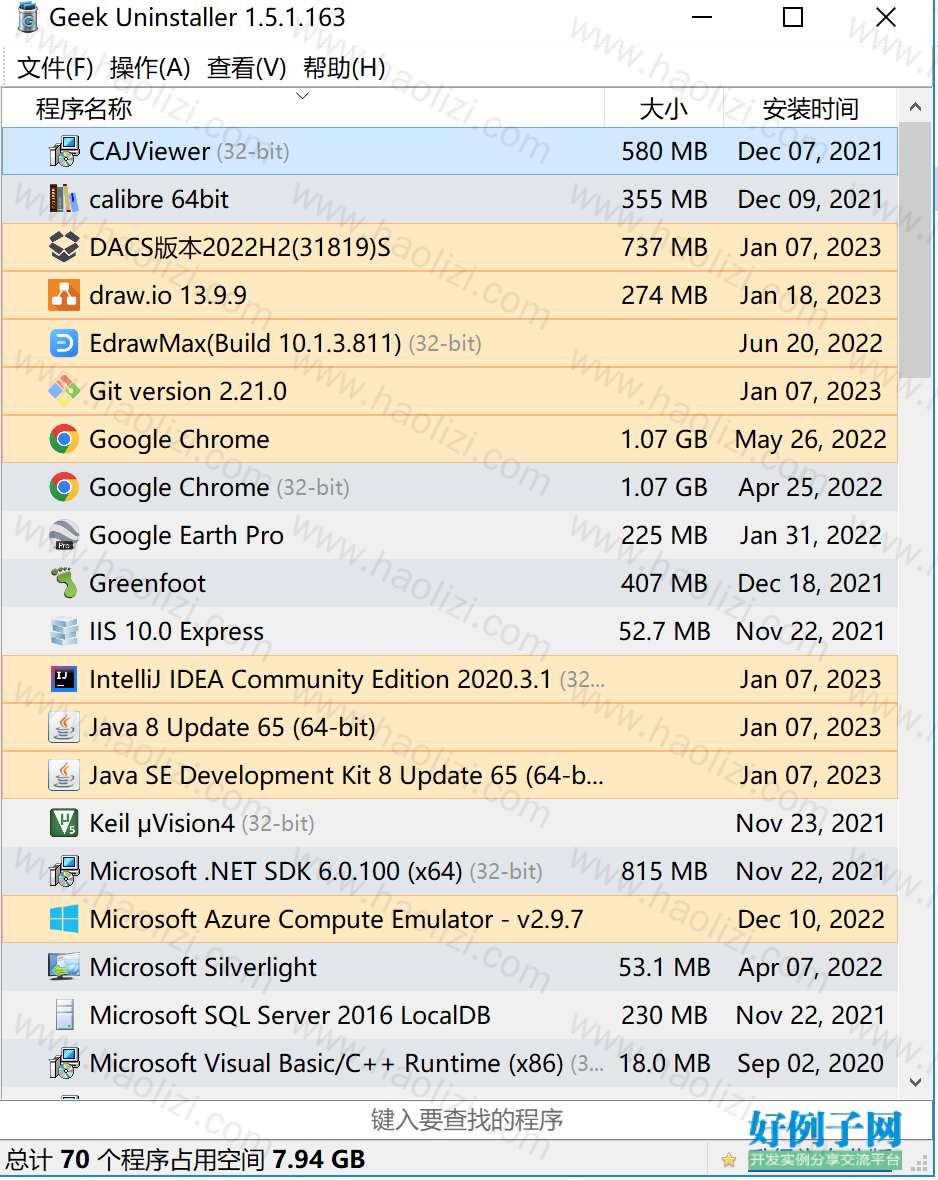The width and height of the screenshot is (938, 1180).
Task: Select EdrawMax(Build 10.1.3.811) entry
Action: [285, 343]
